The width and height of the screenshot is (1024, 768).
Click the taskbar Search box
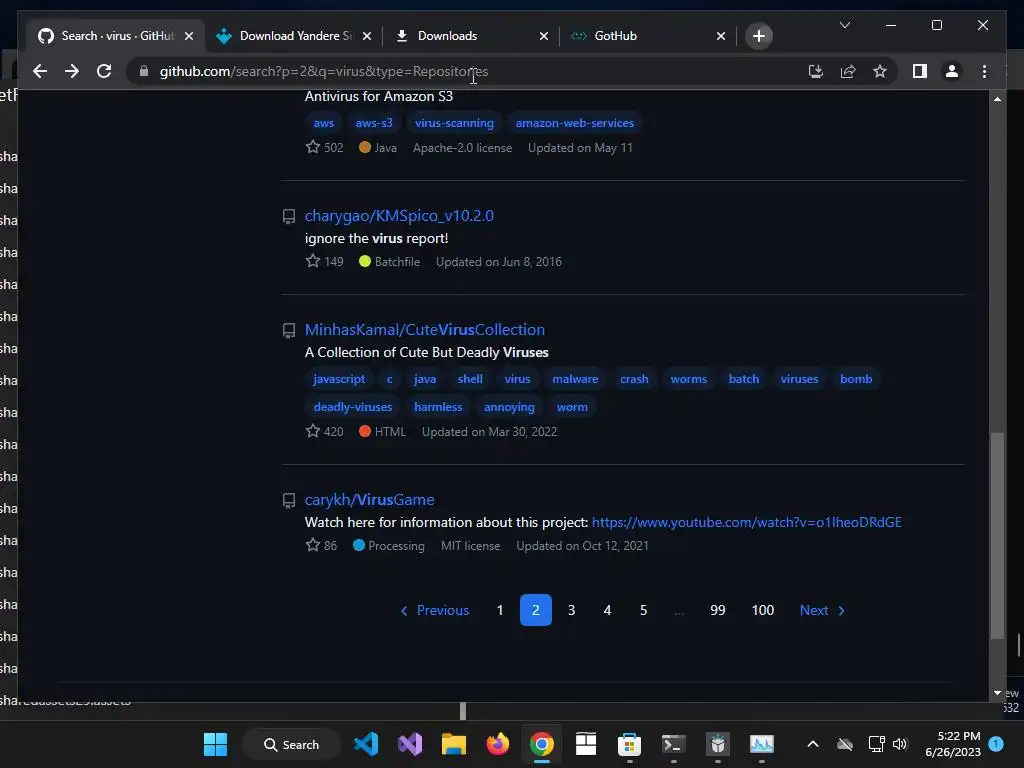click(291, 744)
